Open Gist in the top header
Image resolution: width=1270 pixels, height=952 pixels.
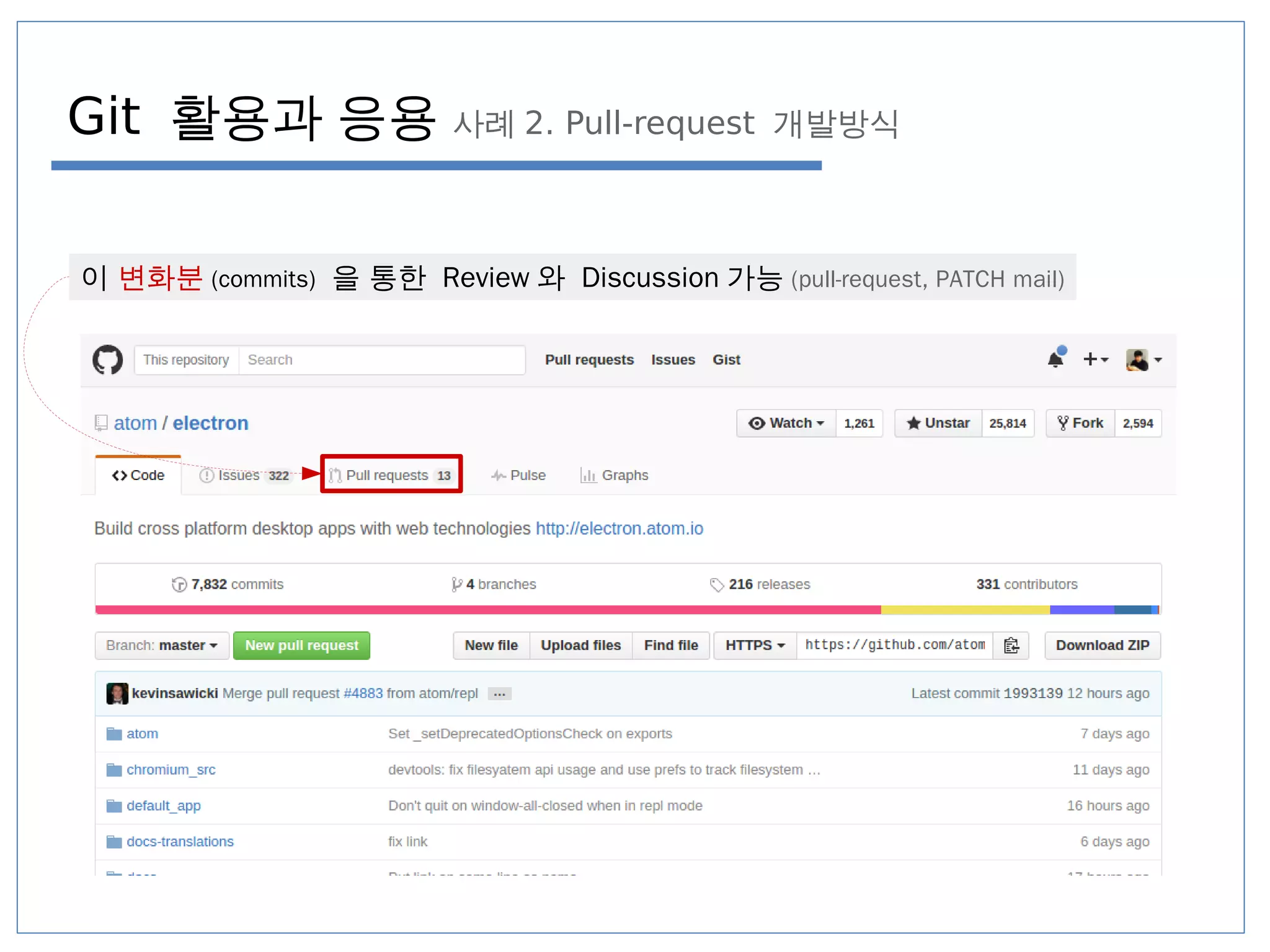click(x=726, y=360)
